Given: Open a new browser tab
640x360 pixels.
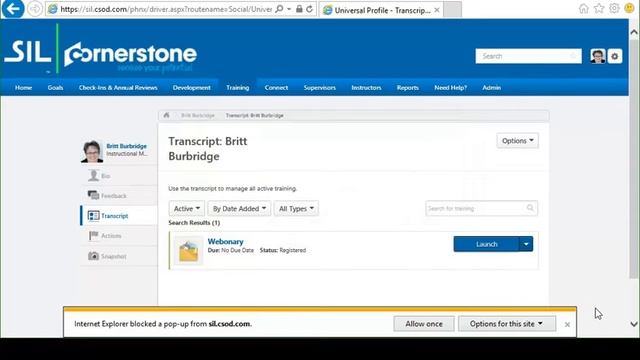Looking at the screenshot, I should tap(452, 10).
